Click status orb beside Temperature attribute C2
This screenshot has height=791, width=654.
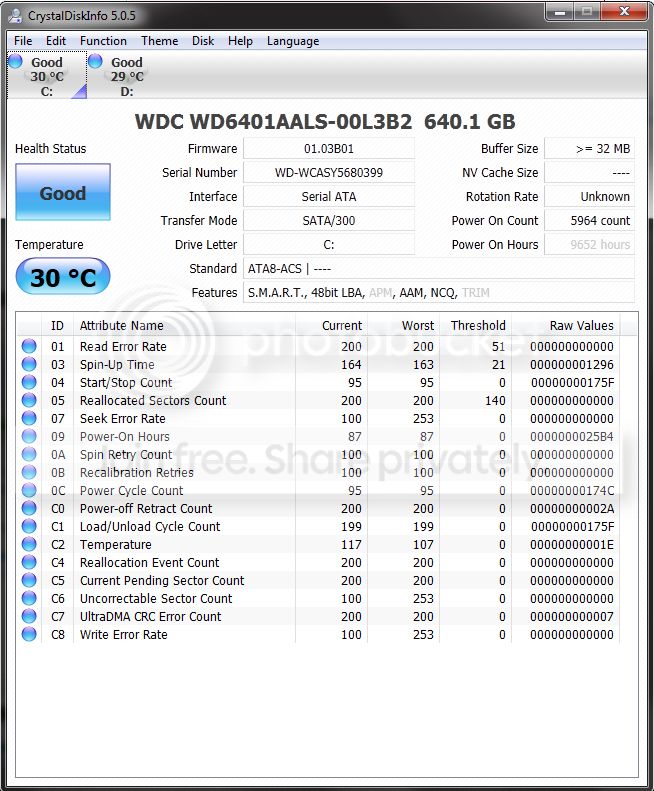tap(29, 544)
